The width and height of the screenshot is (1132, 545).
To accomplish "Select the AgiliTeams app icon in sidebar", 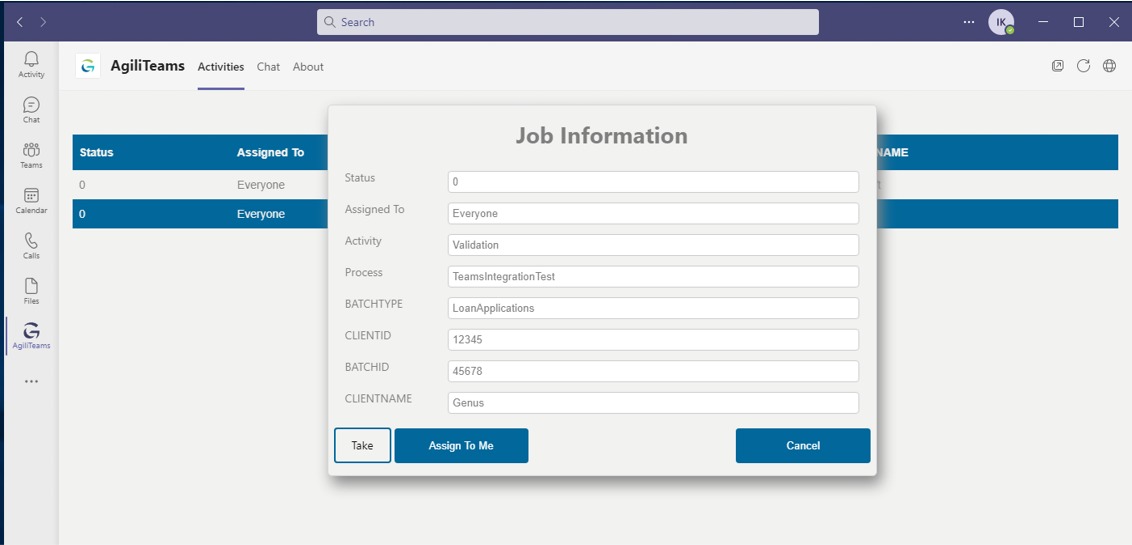I will pyautogui.click(x=31, y=336).
